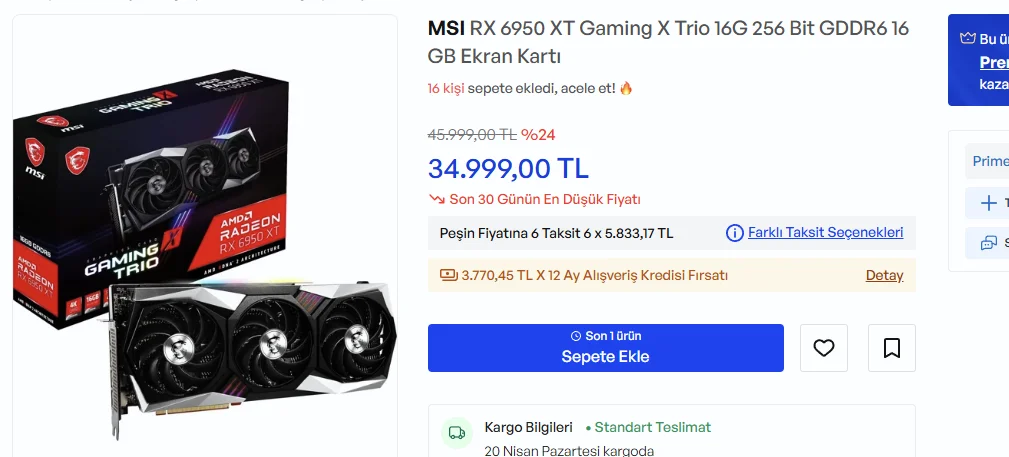Click the plus icon in right panel

pyautogui.click(x=989, y=203)
